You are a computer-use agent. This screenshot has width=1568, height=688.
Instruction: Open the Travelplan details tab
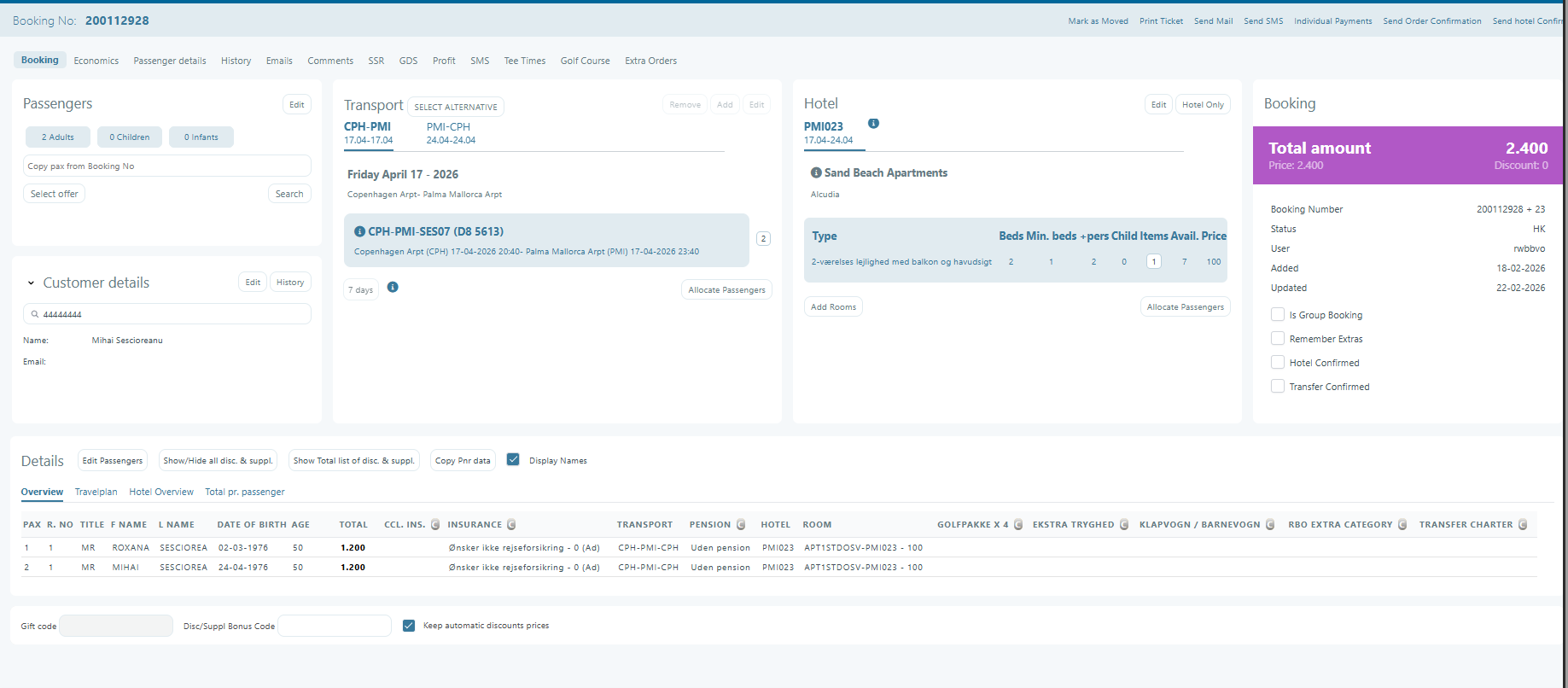tap(96, 493)
